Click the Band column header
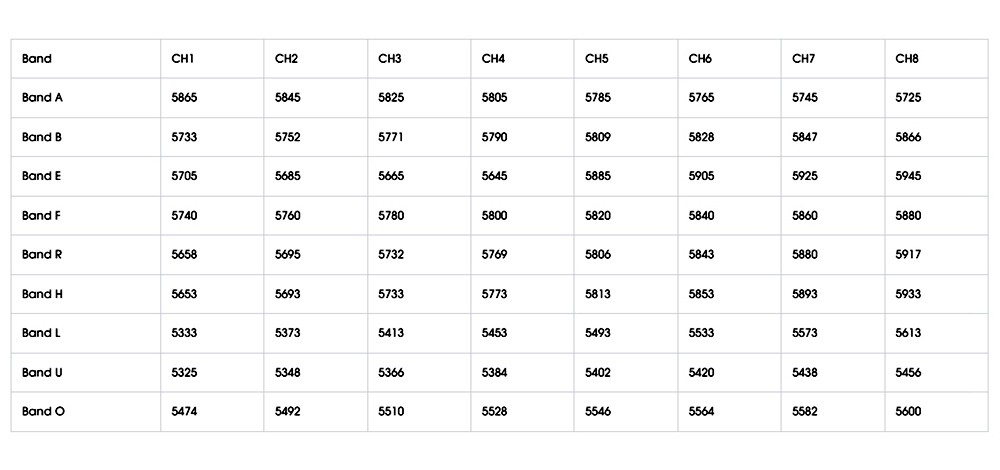This screenshot has height=470, width=1000. coord(37,59)
